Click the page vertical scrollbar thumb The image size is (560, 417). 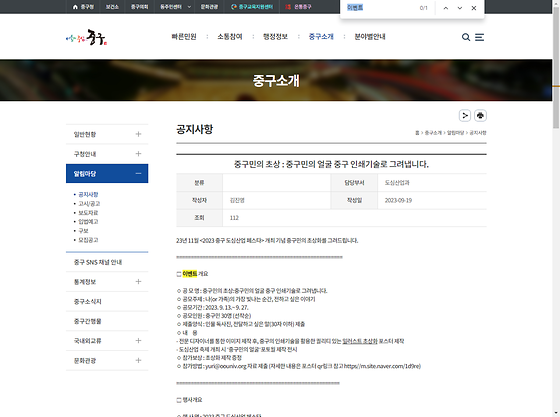point(556,68)
